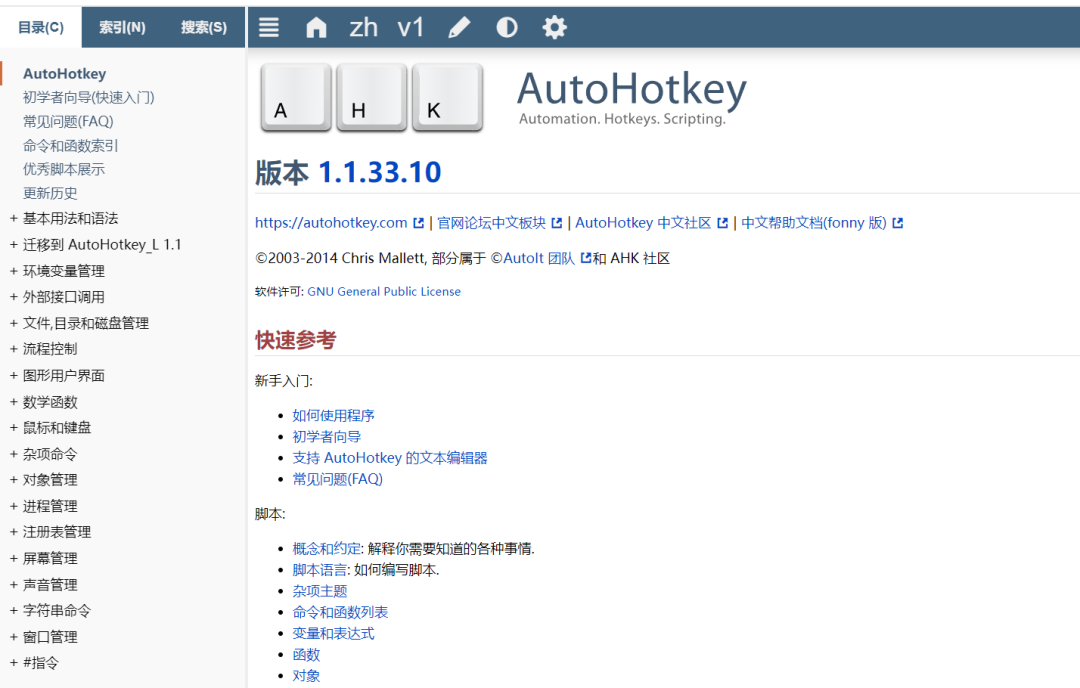Screen dimensions: 1080x688
Task: Open 支持 AutoHotkey 的文本编辑器 link
Action: click(x=390, y=458)
